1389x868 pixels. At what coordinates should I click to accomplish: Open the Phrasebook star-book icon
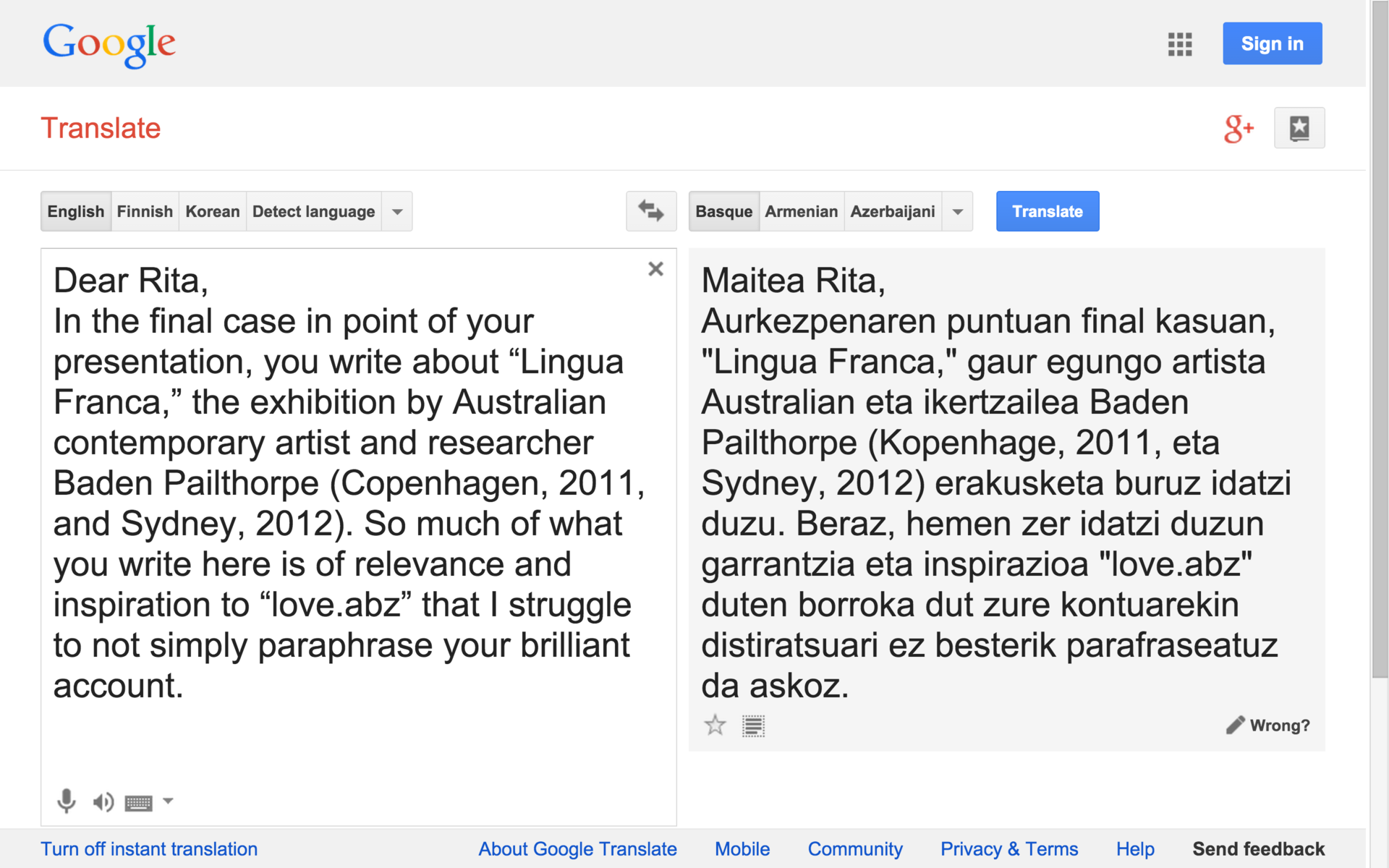coord(1299,128)
